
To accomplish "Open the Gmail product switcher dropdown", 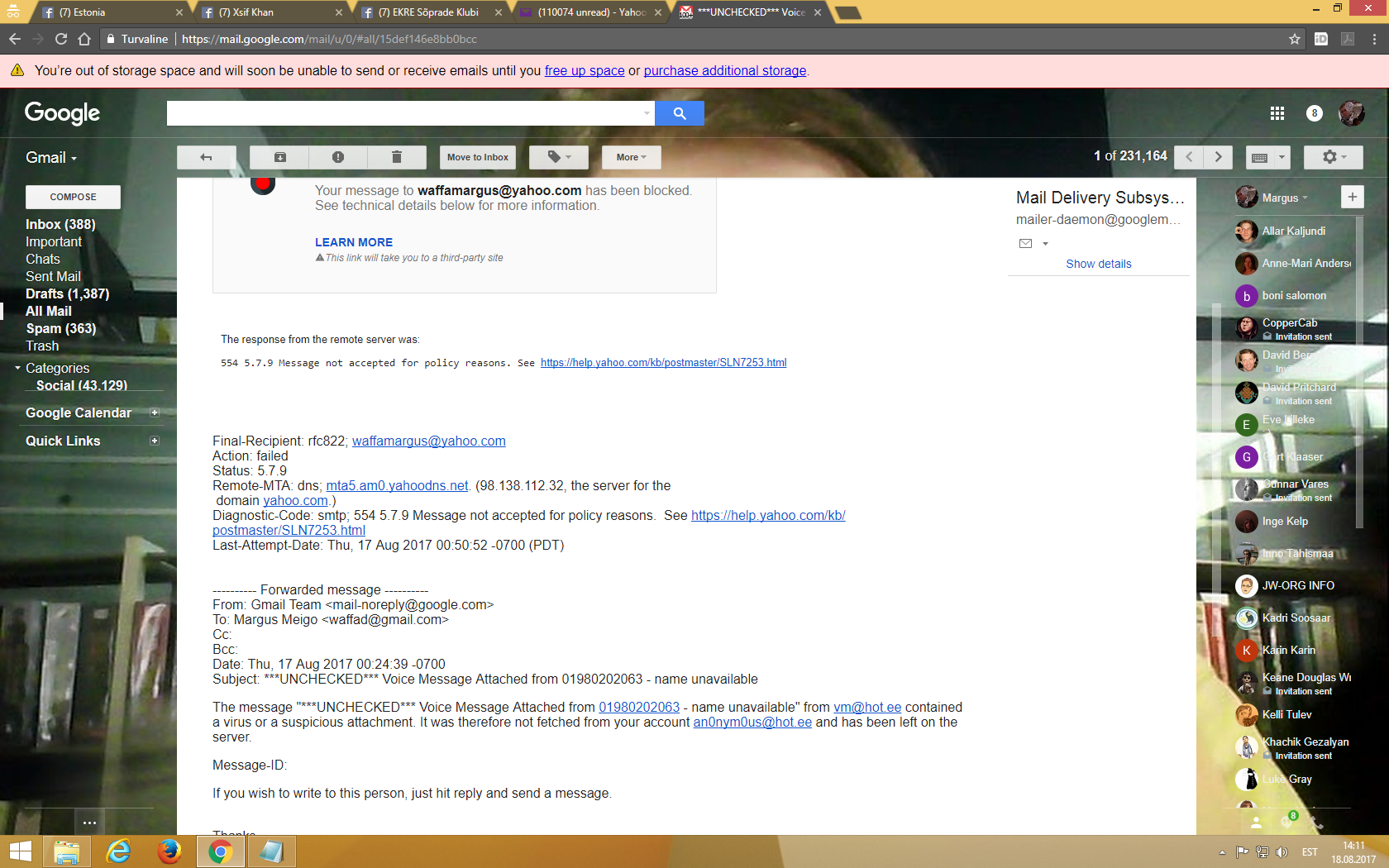I will click(x=51, y=158).
